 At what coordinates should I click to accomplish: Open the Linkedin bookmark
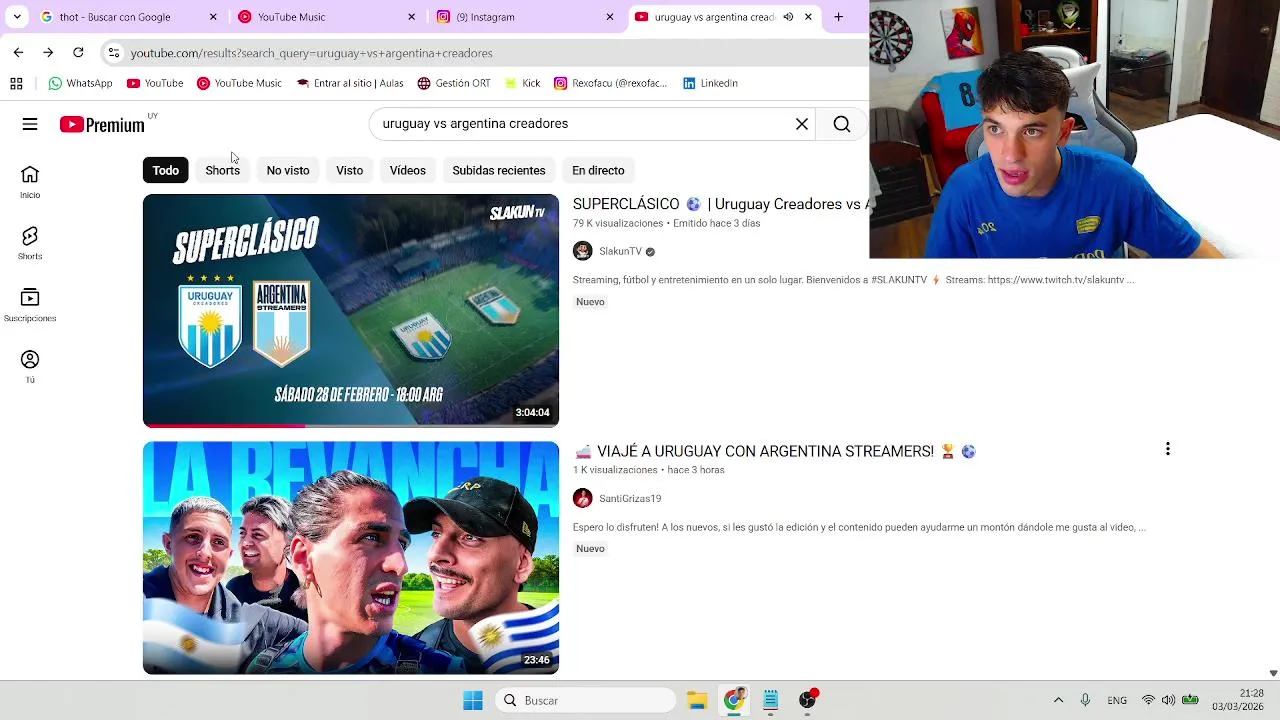[710, 83]
